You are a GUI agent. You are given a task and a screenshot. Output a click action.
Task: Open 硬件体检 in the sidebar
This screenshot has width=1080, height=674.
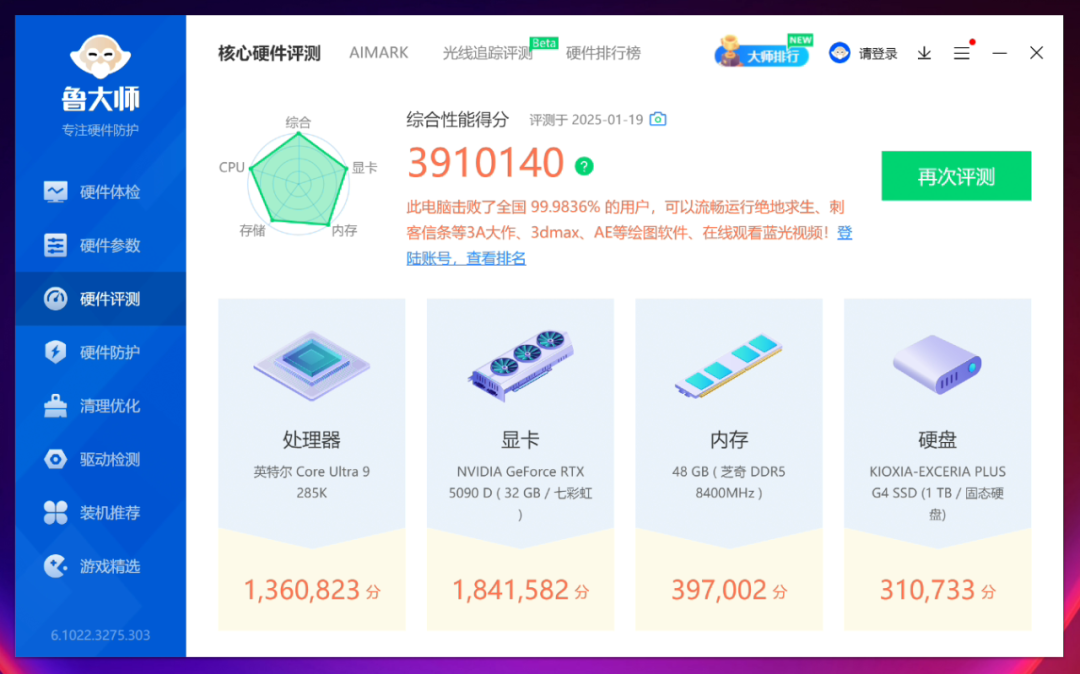[x=101, y=192]
